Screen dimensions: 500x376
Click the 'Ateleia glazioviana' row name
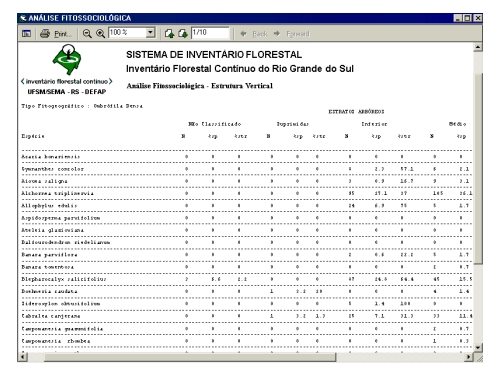(53, 230)
